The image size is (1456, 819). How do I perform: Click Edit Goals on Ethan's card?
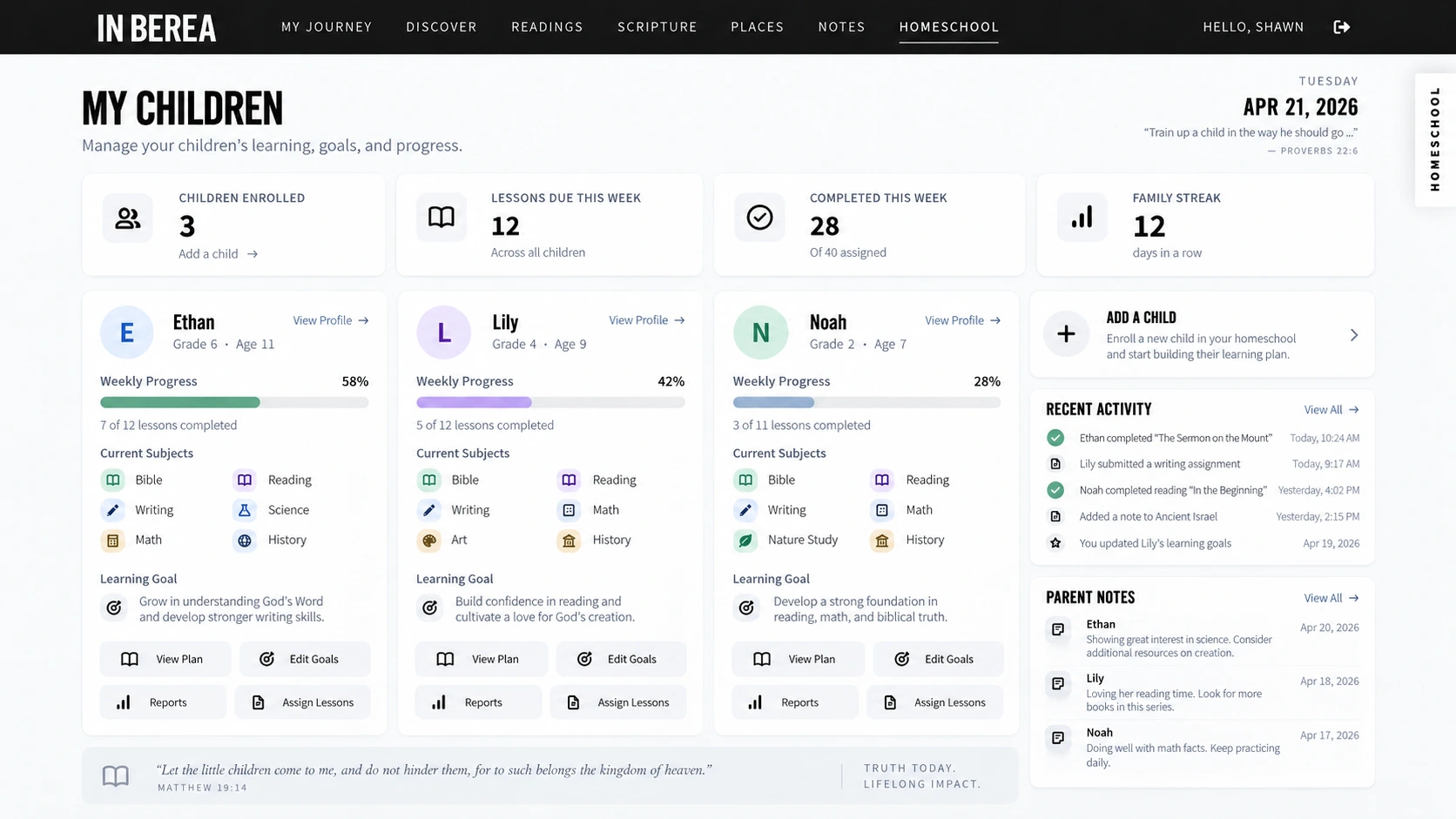coord(305,659)
